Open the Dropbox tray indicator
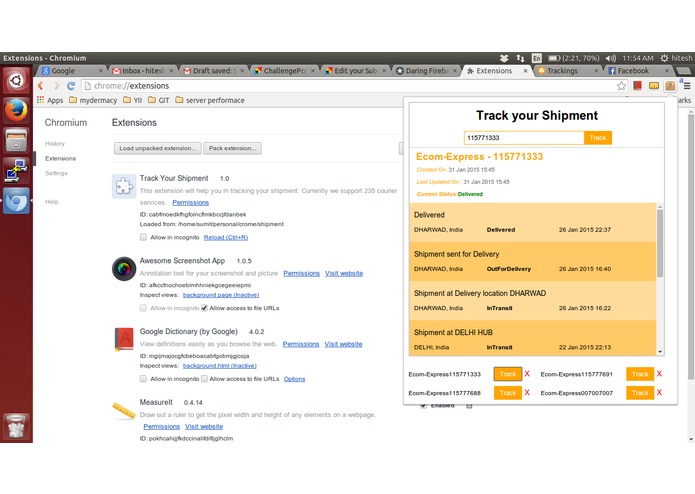This screenshot has width=695, height=494. point(504,58)
